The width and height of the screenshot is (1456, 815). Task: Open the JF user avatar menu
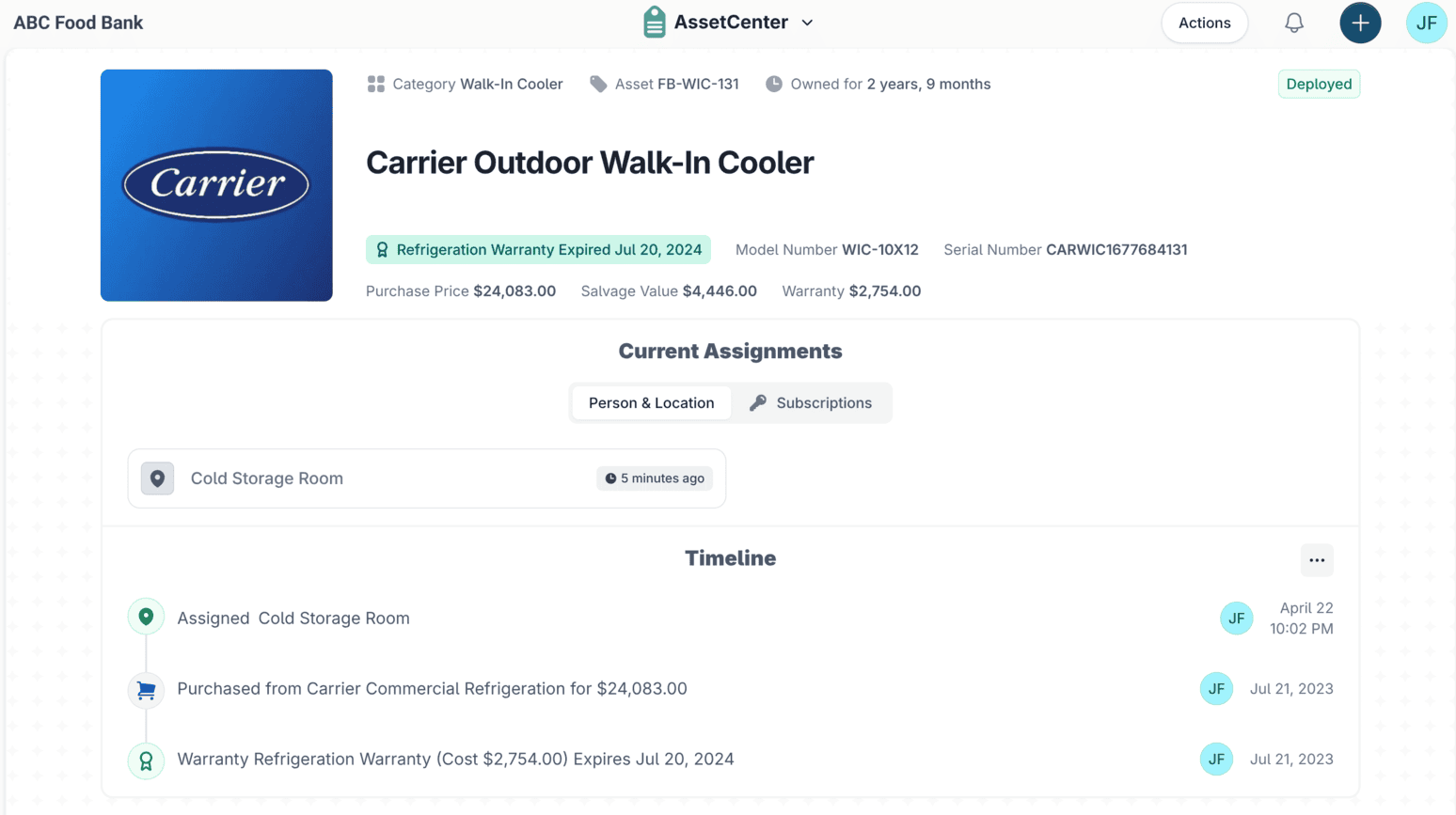pos(1426,23)
